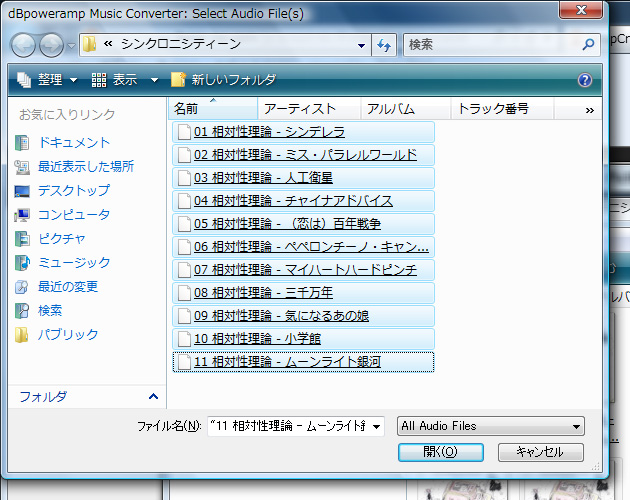Select file 02 ミス・パラレルワールド

pyautogui.click(x=303, y=155)
